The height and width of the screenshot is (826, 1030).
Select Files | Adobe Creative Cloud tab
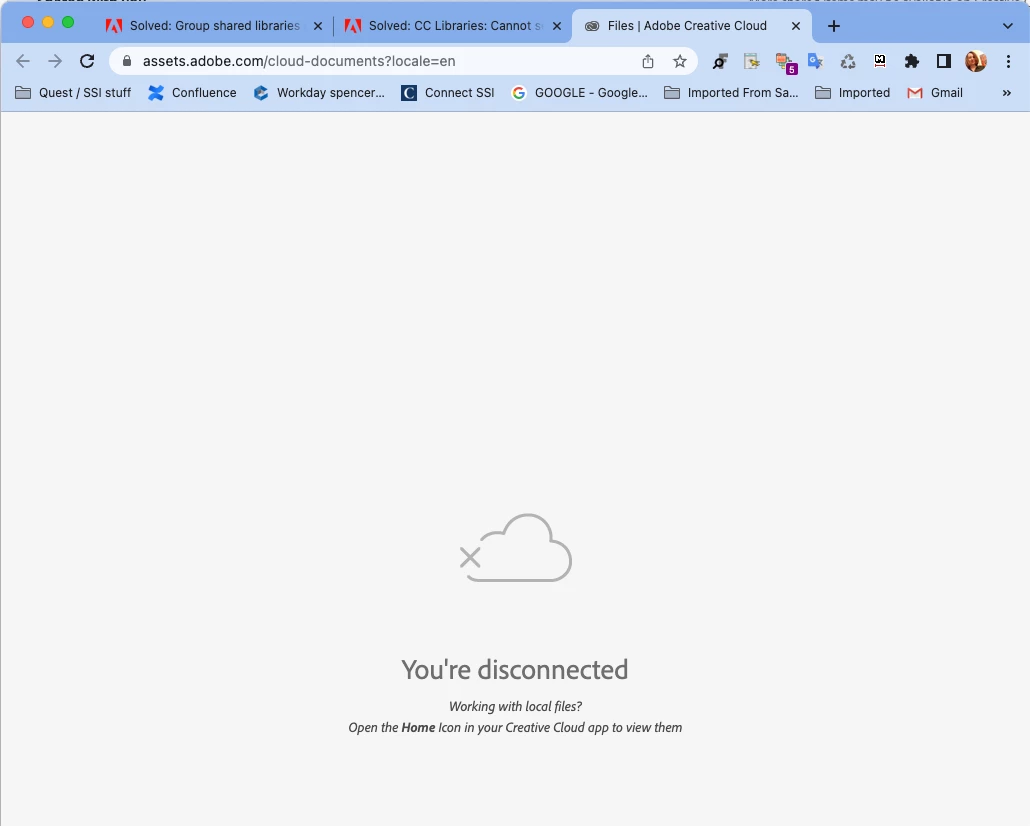(692, 26)
